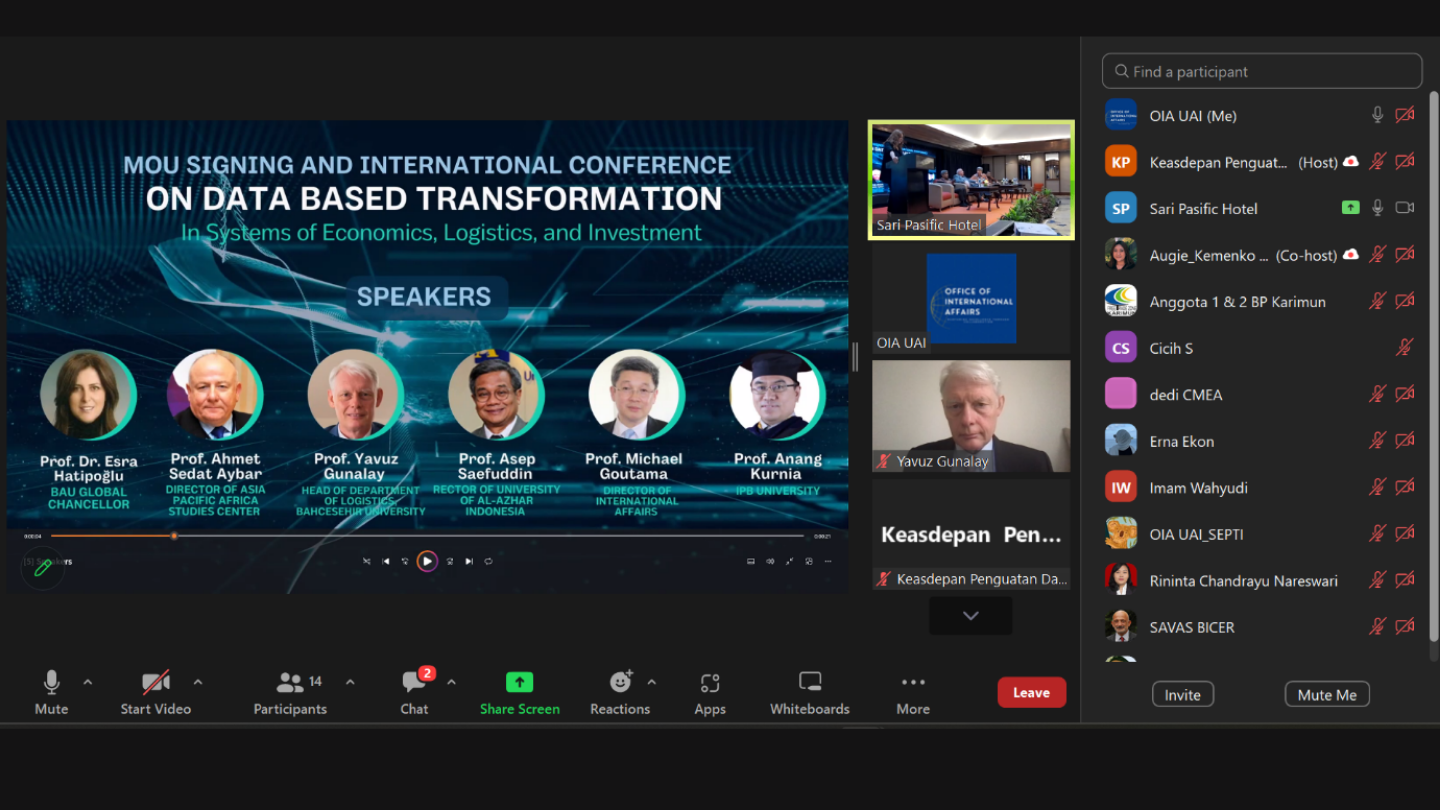Click the search magnifier icon in participants panel

coord(1122,71)
